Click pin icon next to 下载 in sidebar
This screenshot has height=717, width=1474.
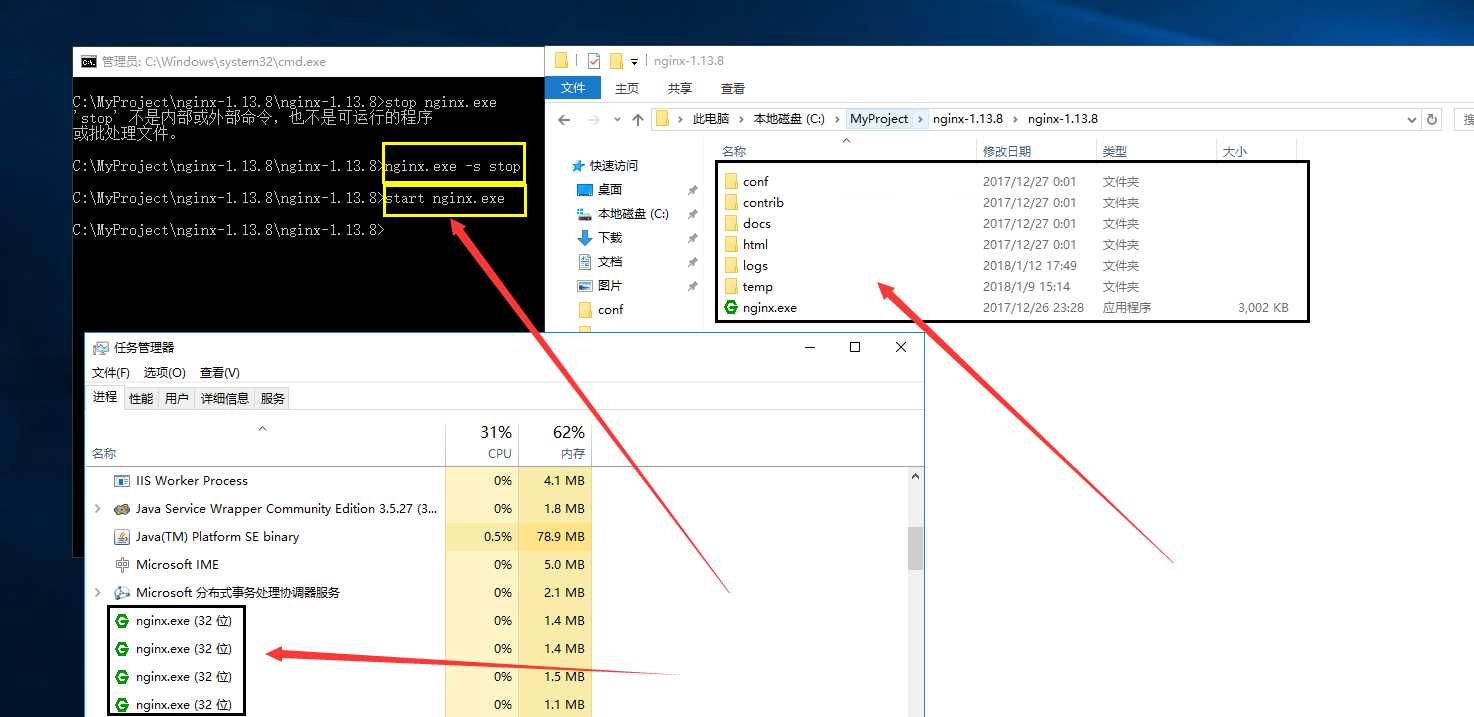pos(692,238)
